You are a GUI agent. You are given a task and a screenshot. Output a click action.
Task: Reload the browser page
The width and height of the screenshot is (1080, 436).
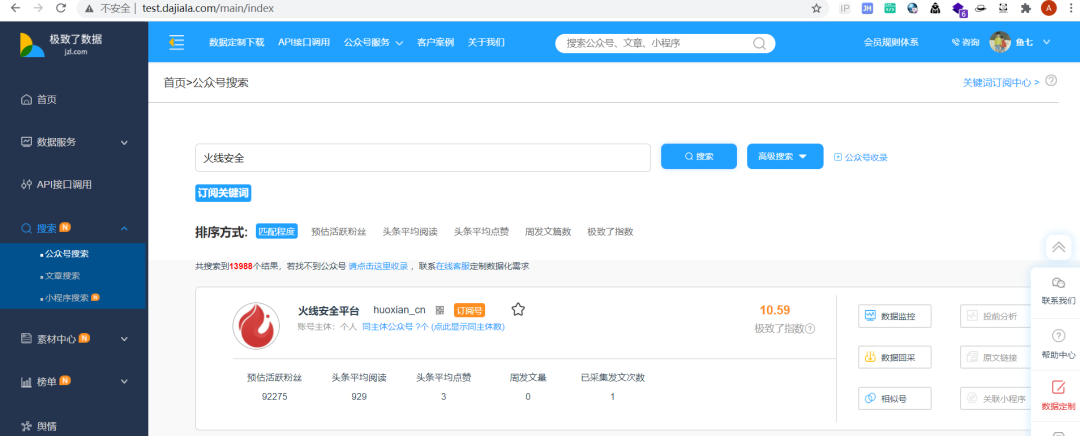pos(60,8)
